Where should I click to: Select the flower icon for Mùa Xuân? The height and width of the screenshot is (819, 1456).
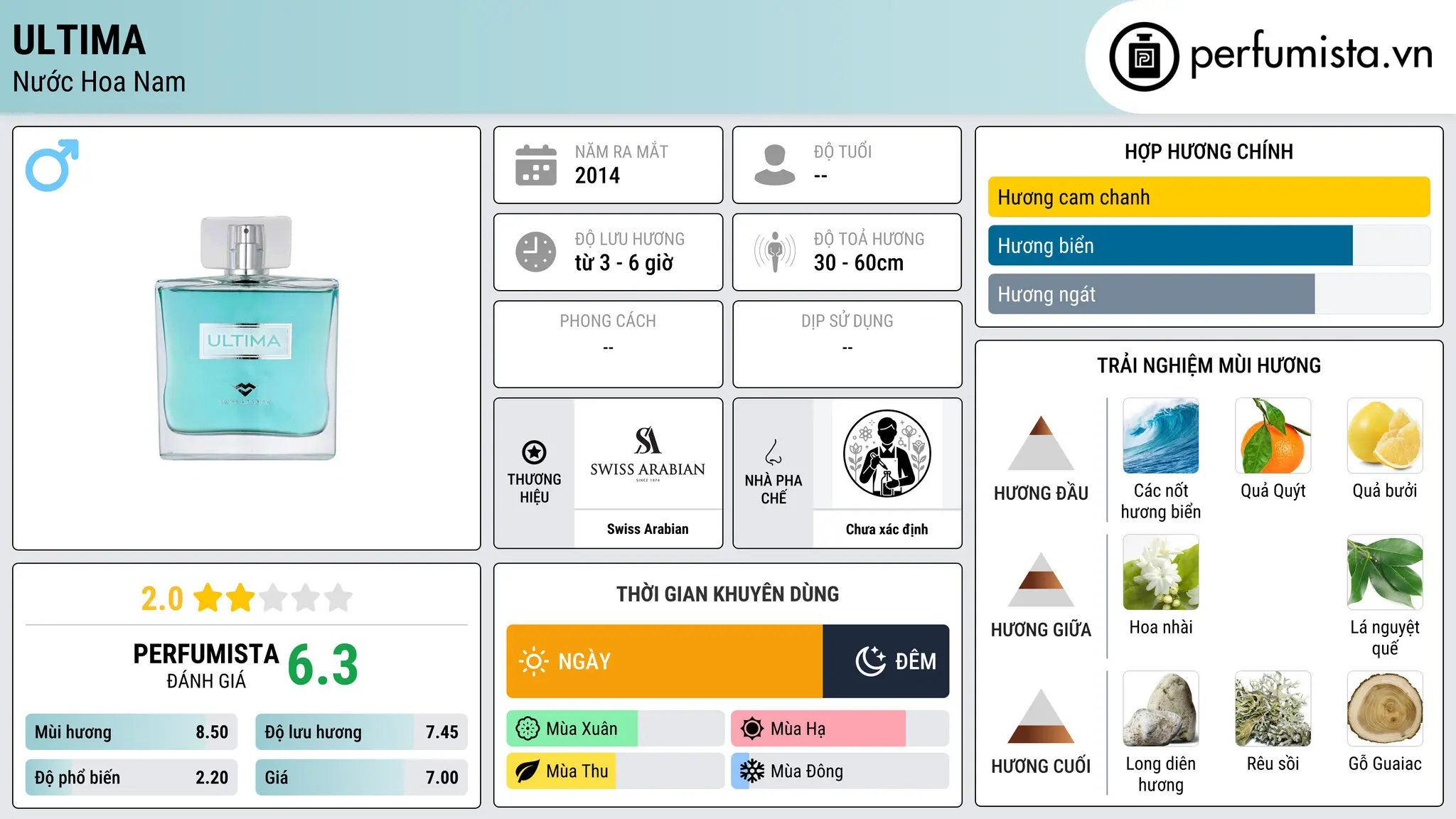tap(528, 729)
